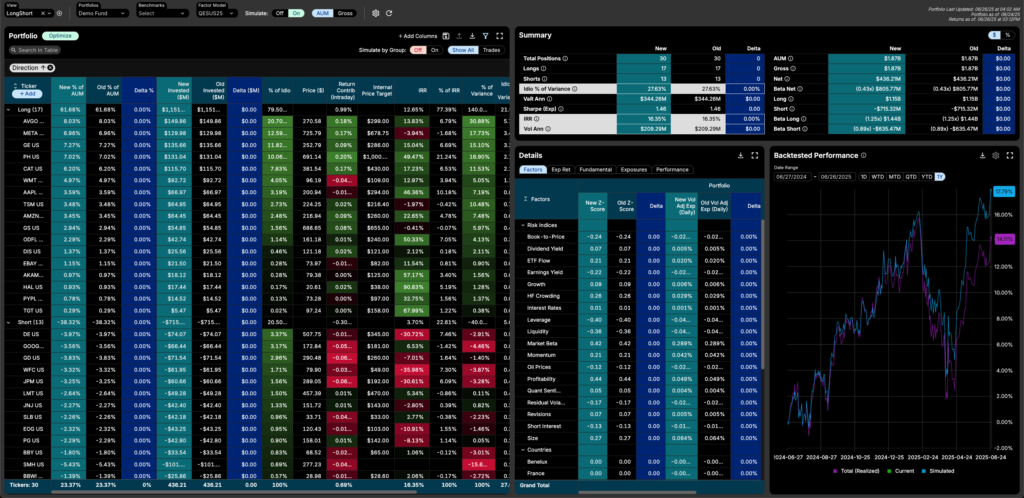Open the Benchmarks Select dropdown
1024x498 pixels.
[163, 13]
